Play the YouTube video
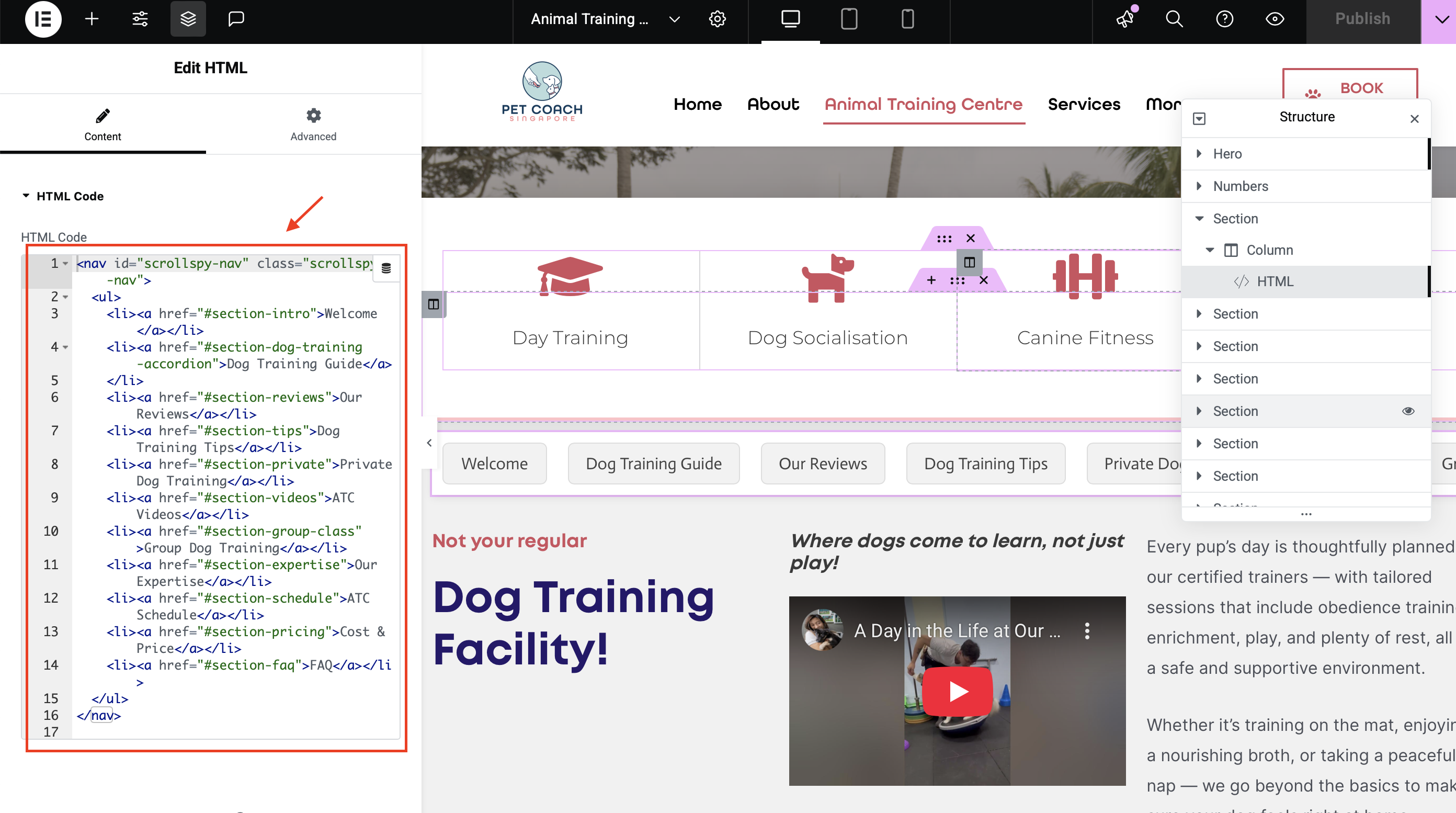The height and width of the screenshot is (813, 1456). click(957, 691)
